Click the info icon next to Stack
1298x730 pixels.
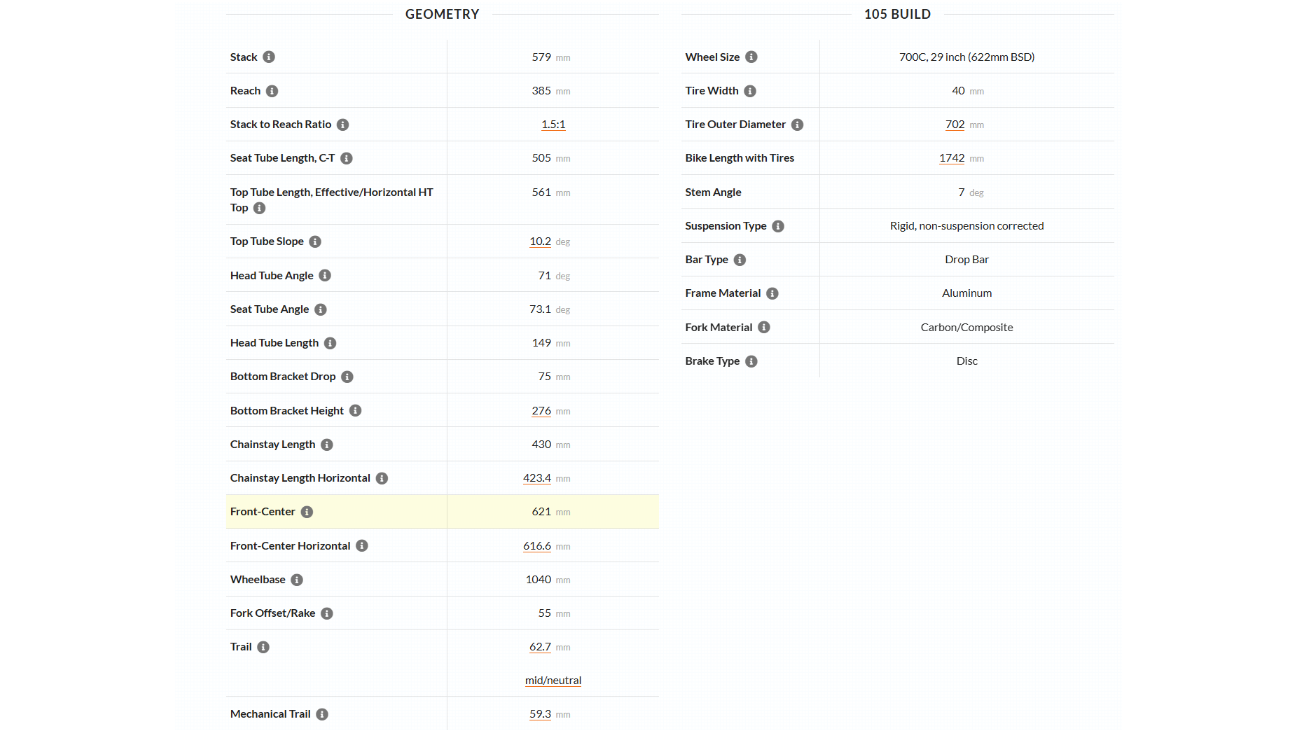(x=269, y=57)
